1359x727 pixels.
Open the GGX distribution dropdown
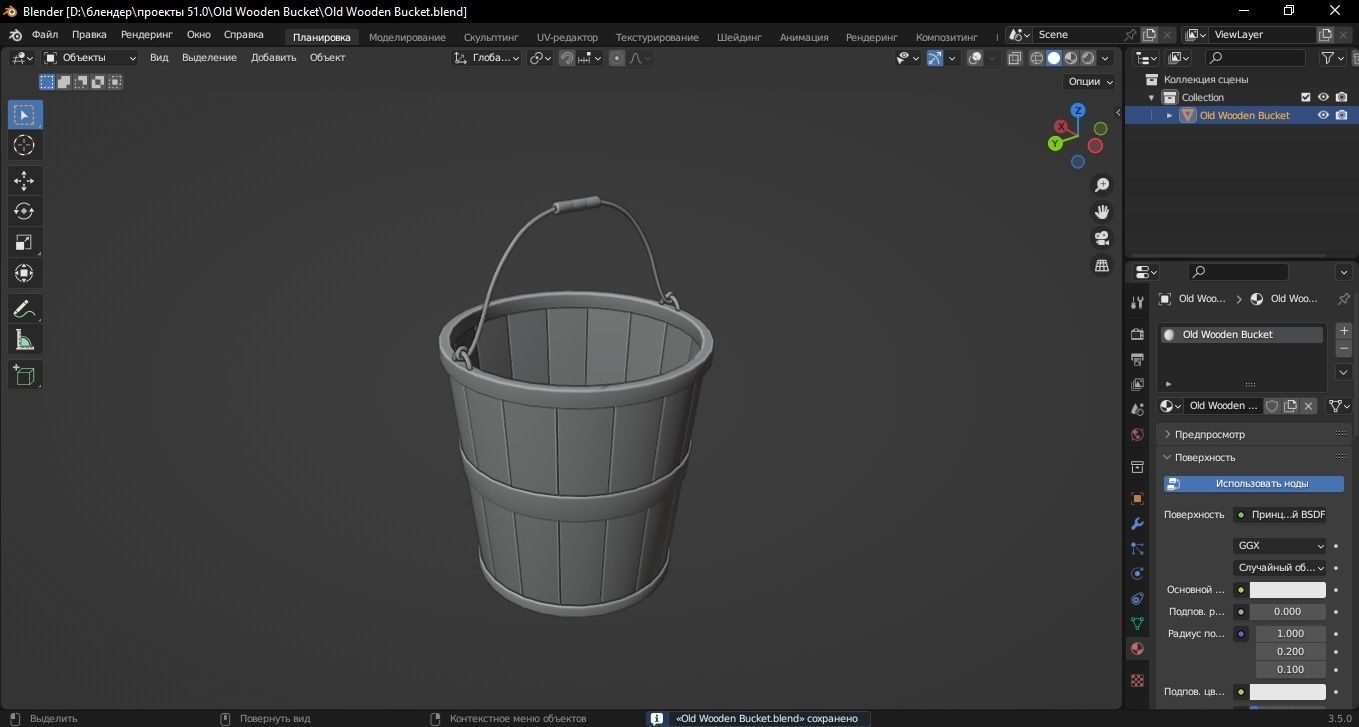(1280, 546)
